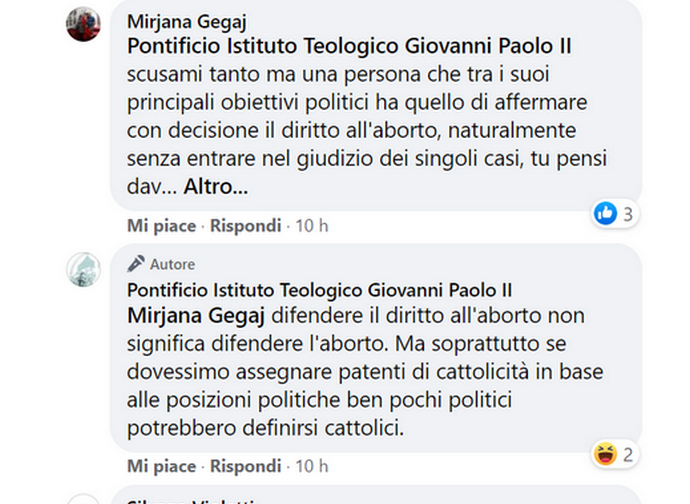The image size is (690, 504).
Task: Toggle Mi piace on the author's reply
Action: (x=161, y=466)
